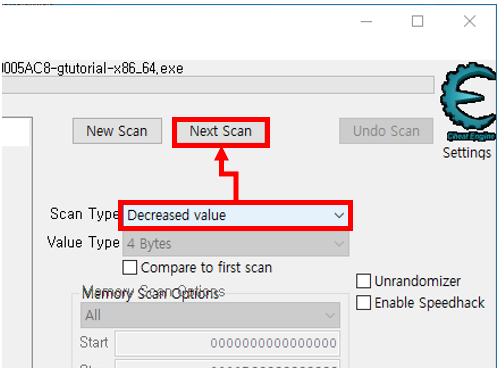Click the Value Type label
The width and height of the screenshot is (500, 374).
click(x=83, y=242)
